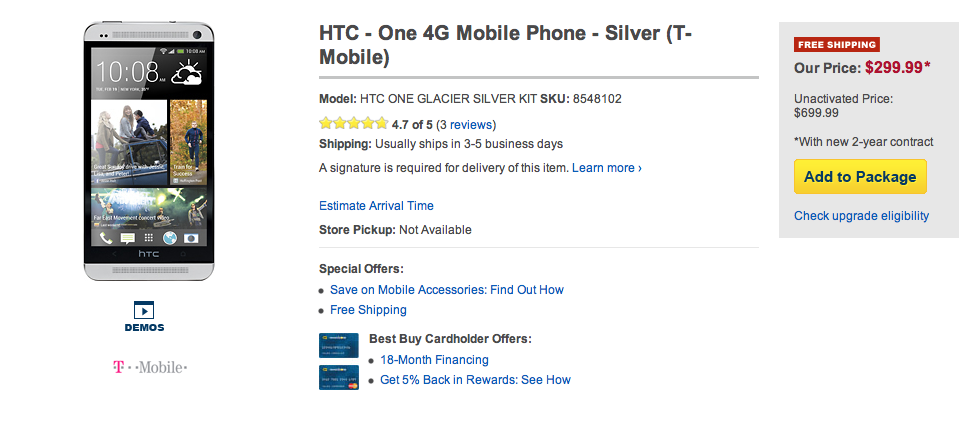Viewport: 961px width, 447px height.
Task: Click the Demos play icon
Action: (x=143, y=309)
